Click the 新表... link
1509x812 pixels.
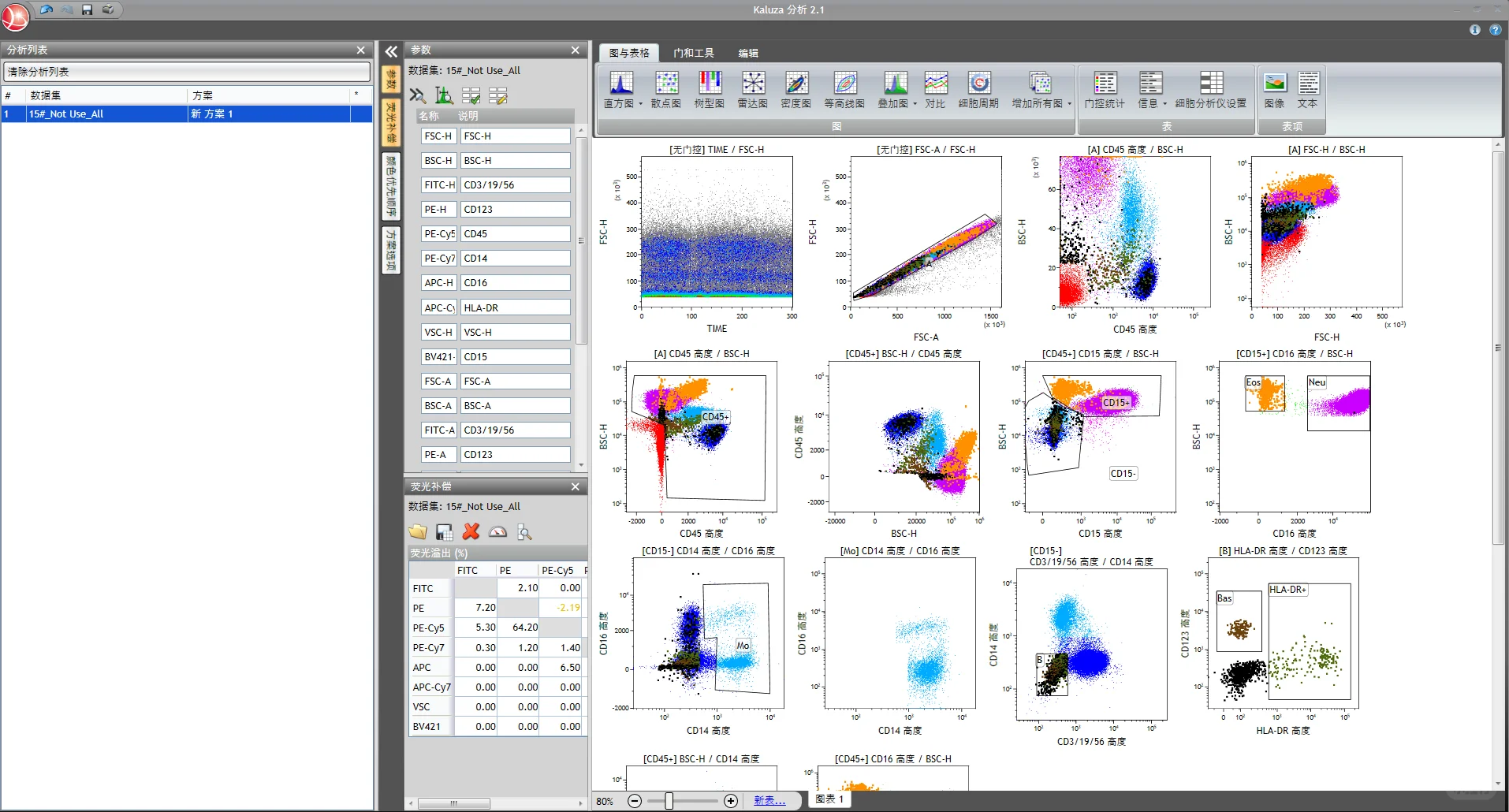(x=769, y=801)
